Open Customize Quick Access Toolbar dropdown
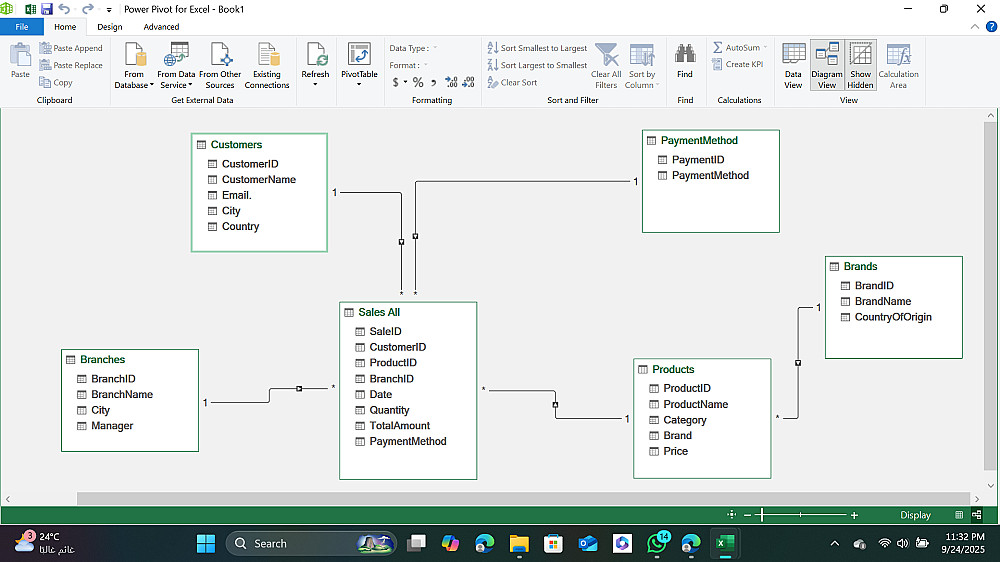 tap(109, 10)
